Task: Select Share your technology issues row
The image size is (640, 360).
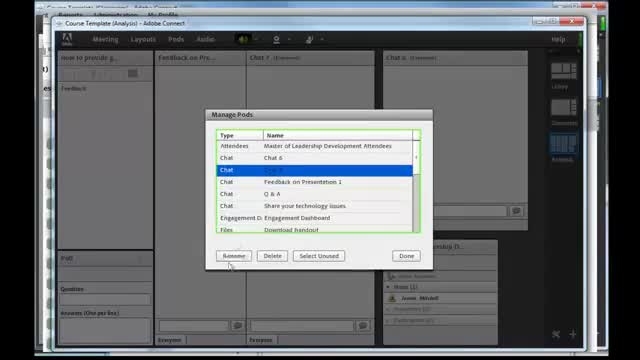Action: (x=314, y=206)
